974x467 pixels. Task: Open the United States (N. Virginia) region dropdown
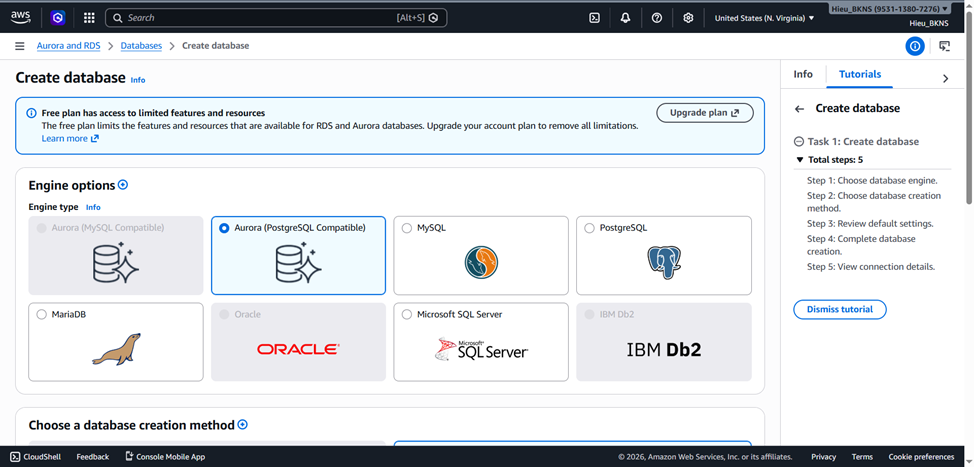tap(764, 18)
